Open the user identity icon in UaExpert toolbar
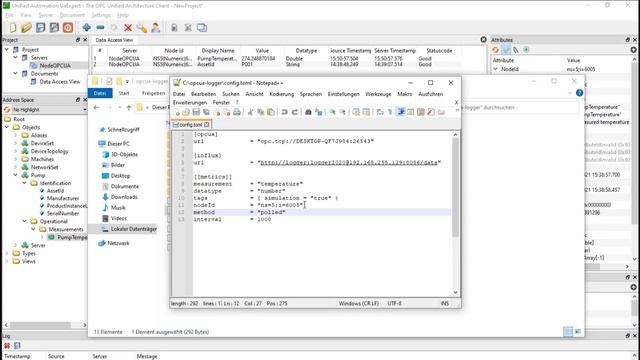Screen dimensions: 640x360 click(x=156, y=28)
